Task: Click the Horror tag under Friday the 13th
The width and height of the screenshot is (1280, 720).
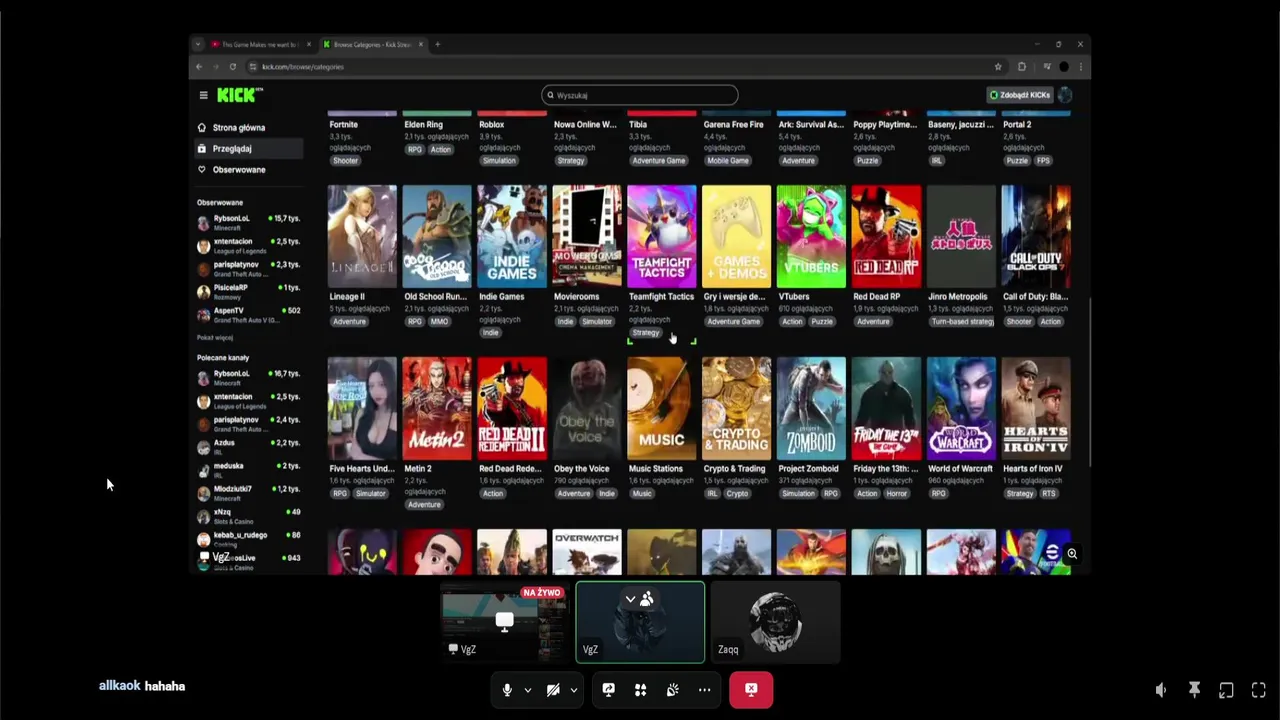Action: (897, 493)
